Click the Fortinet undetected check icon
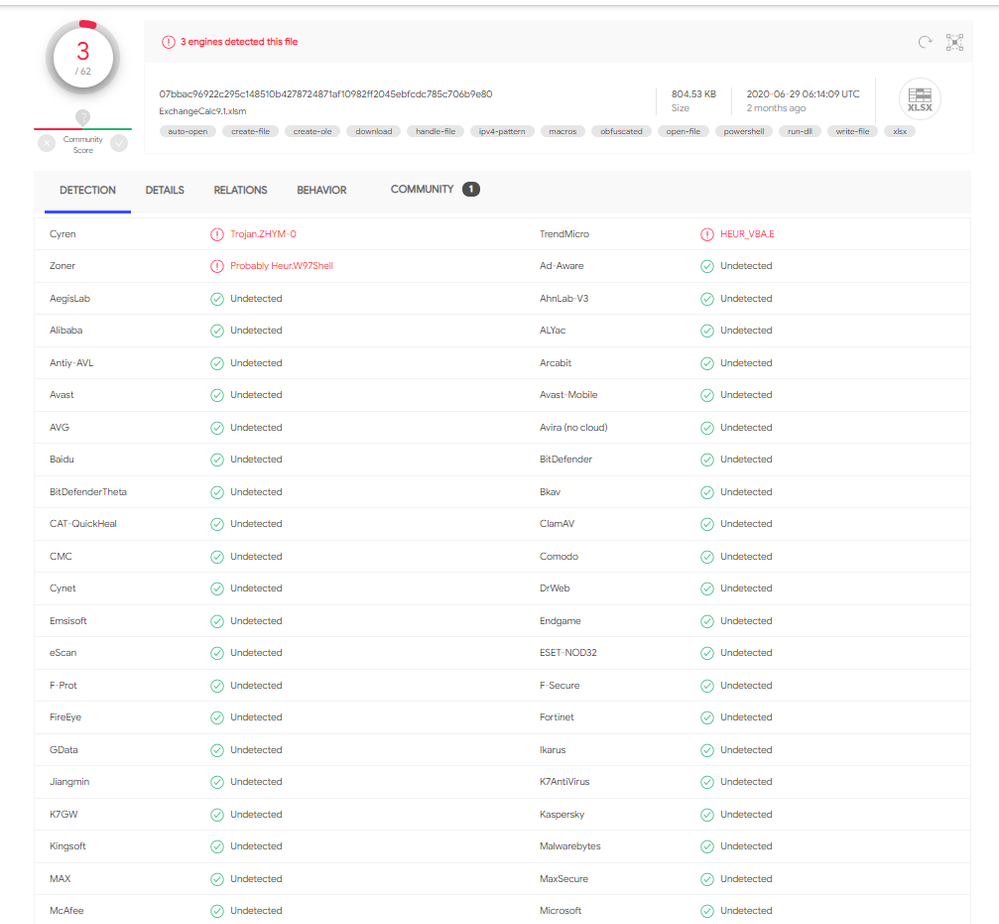 (707, 718)
